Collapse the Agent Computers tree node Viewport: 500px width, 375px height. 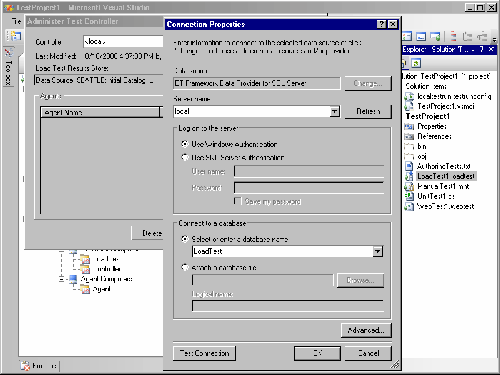61,279
